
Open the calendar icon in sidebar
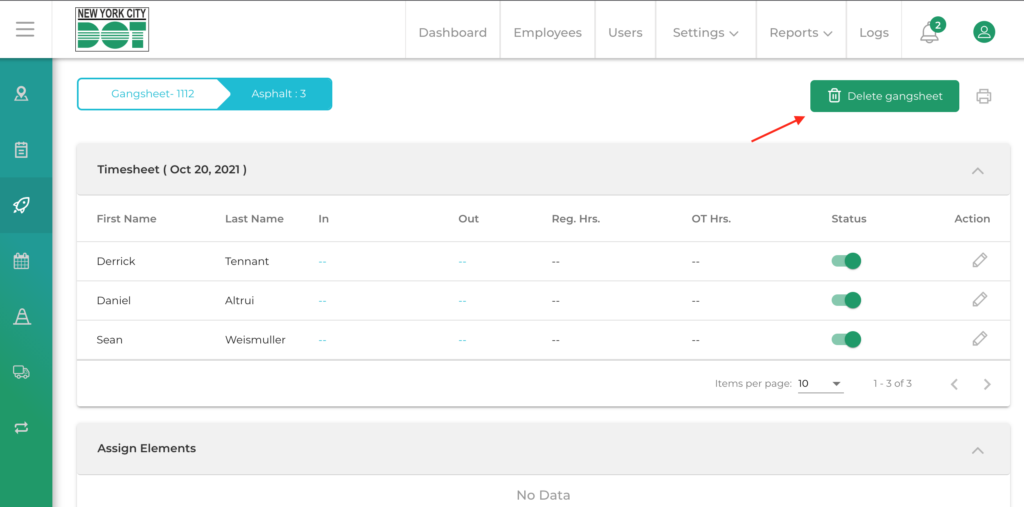[21, 261]
